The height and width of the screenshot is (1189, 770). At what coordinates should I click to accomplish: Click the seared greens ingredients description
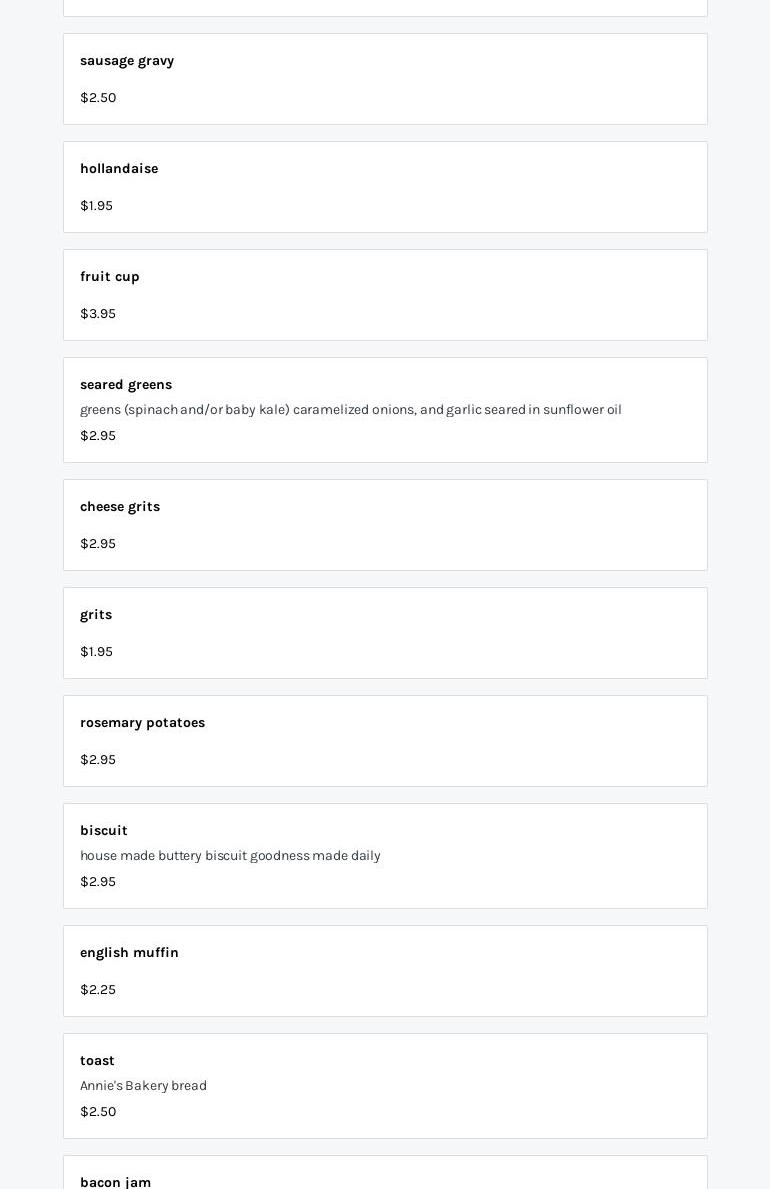[x=351, y=410]
